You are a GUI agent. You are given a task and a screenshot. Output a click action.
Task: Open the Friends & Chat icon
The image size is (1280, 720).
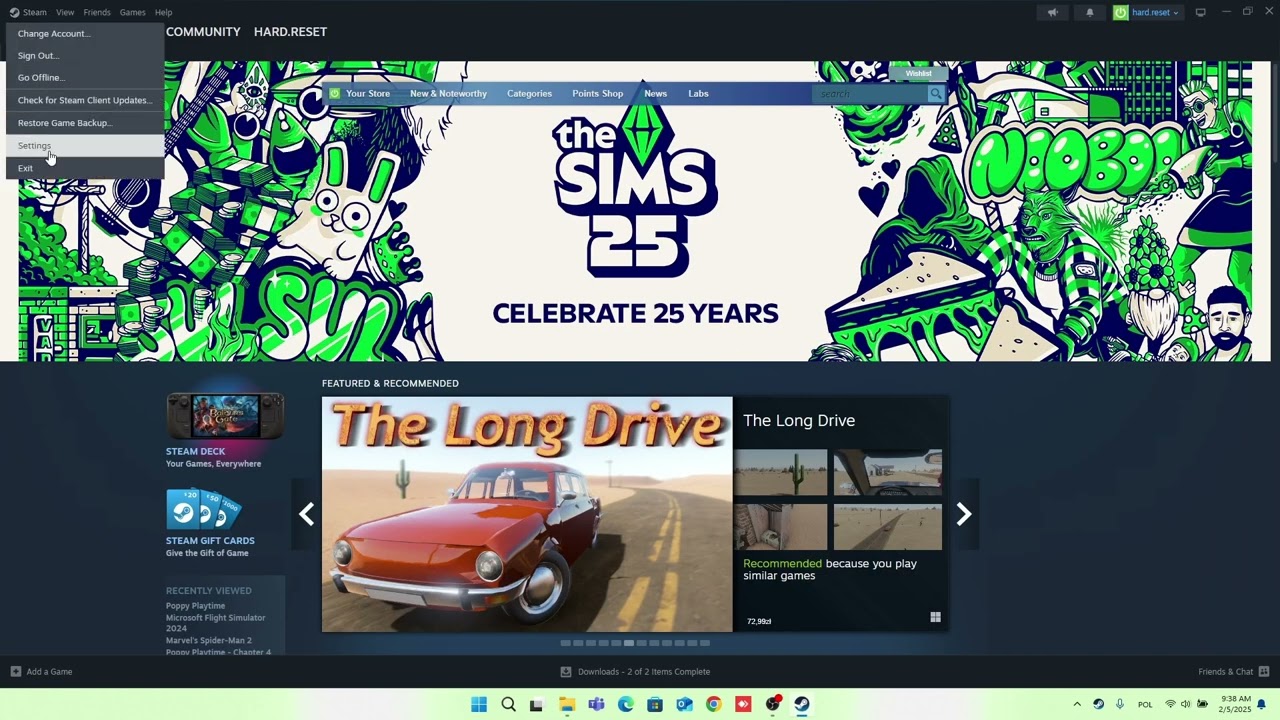point(1264,671)
